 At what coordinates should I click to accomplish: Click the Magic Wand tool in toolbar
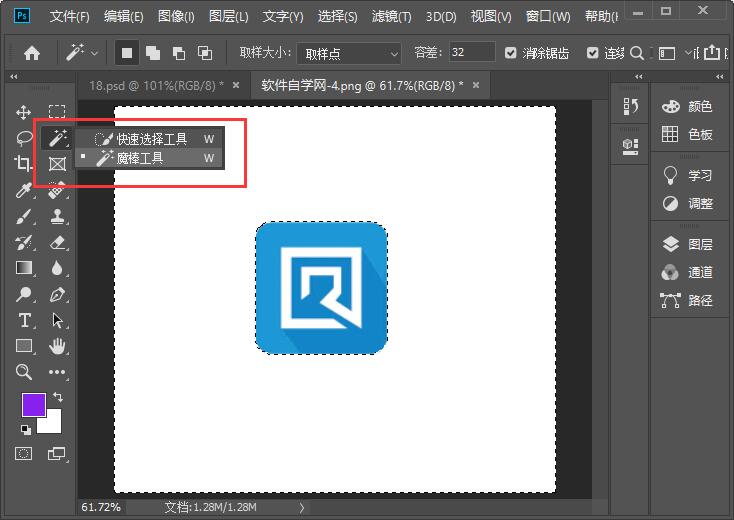click(58, 138)
